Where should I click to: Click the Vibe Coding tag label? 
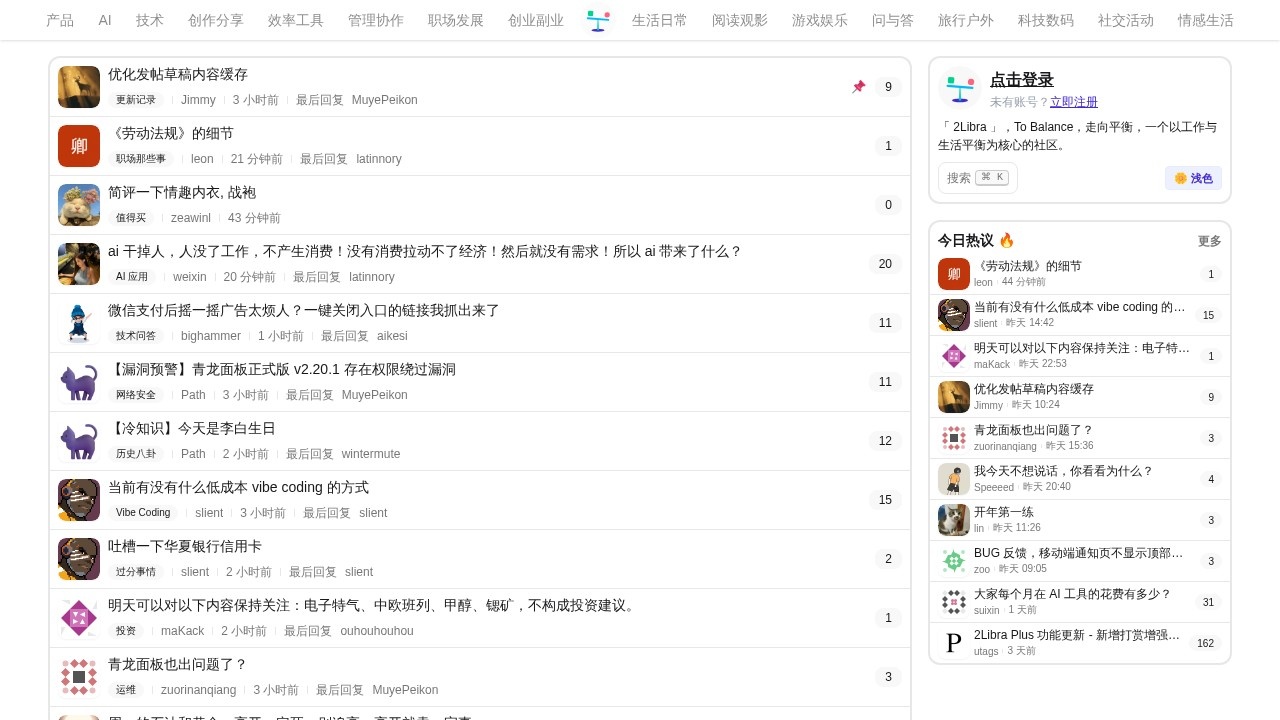point(143,513)
